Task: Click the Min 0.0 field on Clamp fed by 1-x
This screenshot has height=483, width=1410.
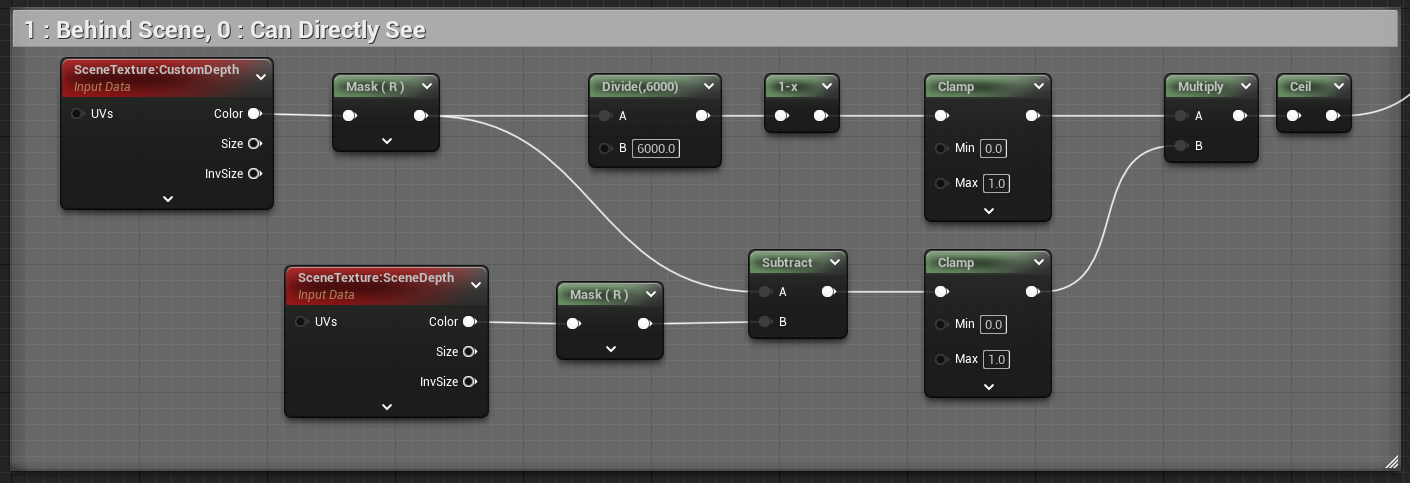Action: pyautogui.click(x=994, y=148)
